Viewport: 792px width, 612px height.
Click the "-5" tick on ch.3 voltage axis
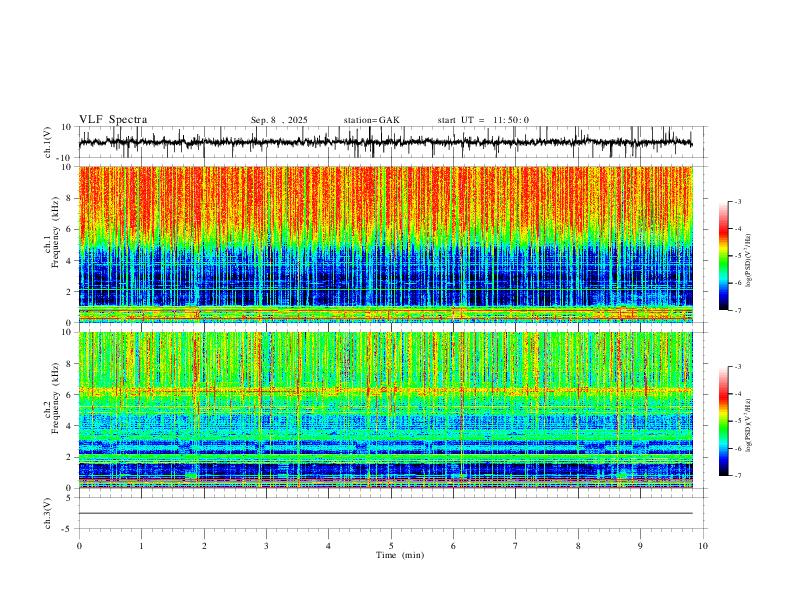point(68,529)
